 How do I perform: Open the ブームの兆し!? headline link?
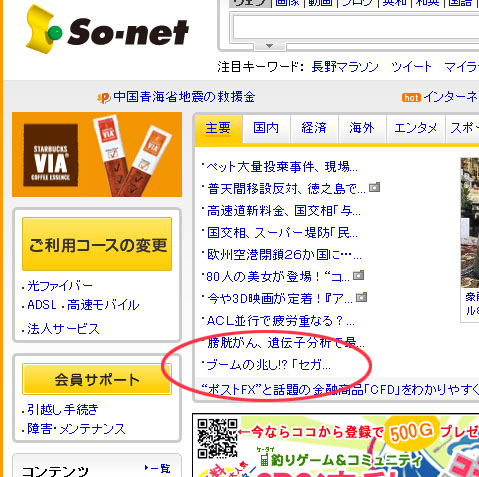point(268,365)
